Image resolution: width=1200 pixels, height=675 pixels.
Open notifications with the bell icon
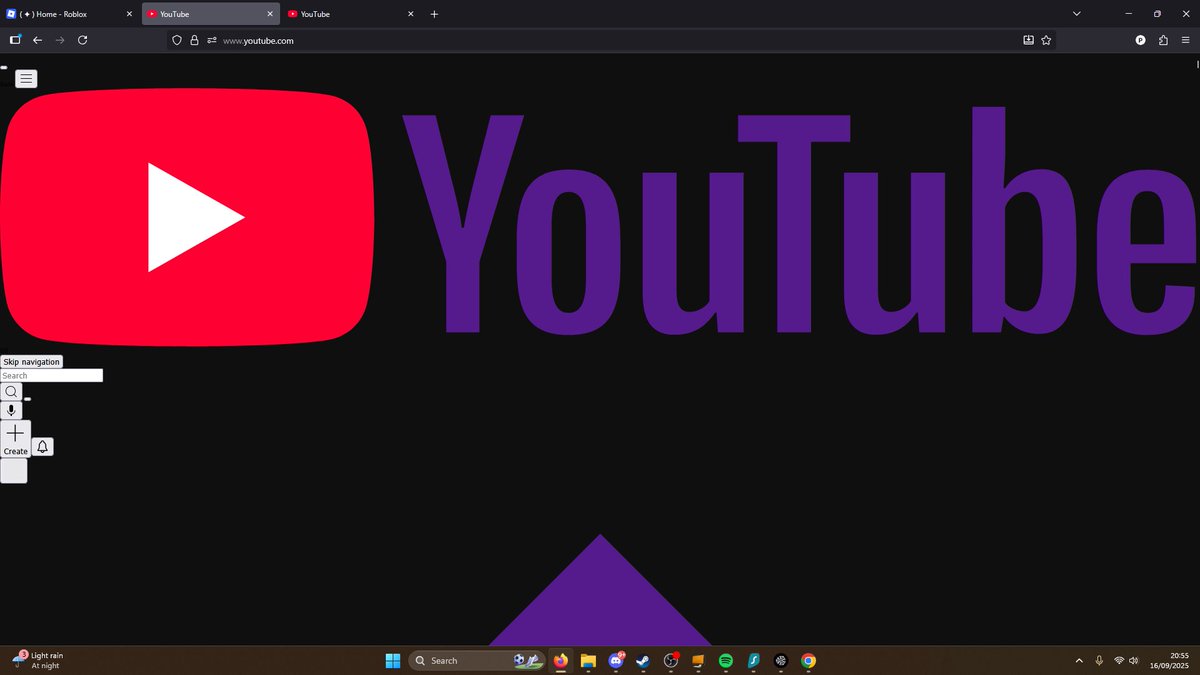point(43,447)
